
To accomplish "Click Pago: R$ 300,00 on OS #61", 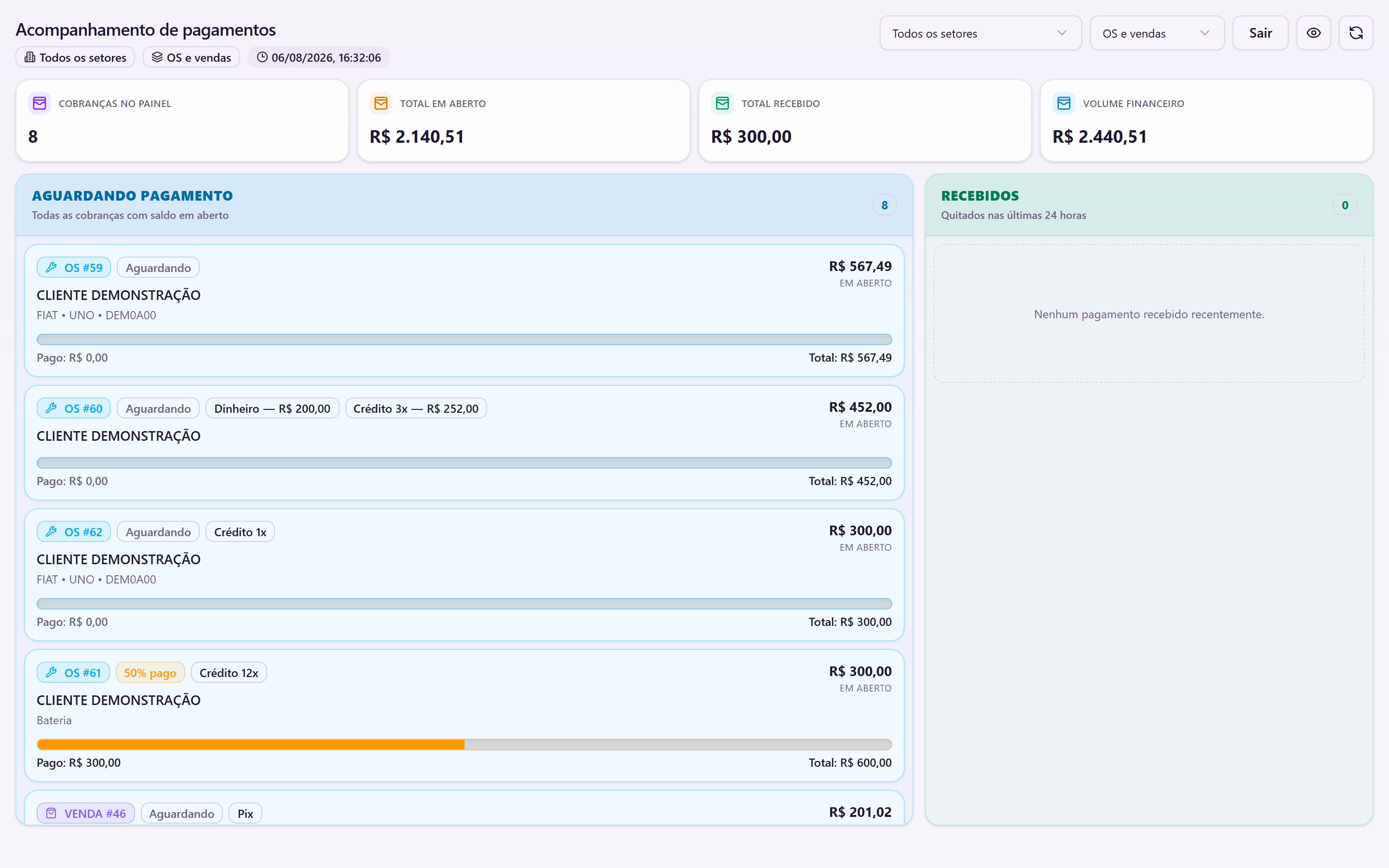I will 79,762.
